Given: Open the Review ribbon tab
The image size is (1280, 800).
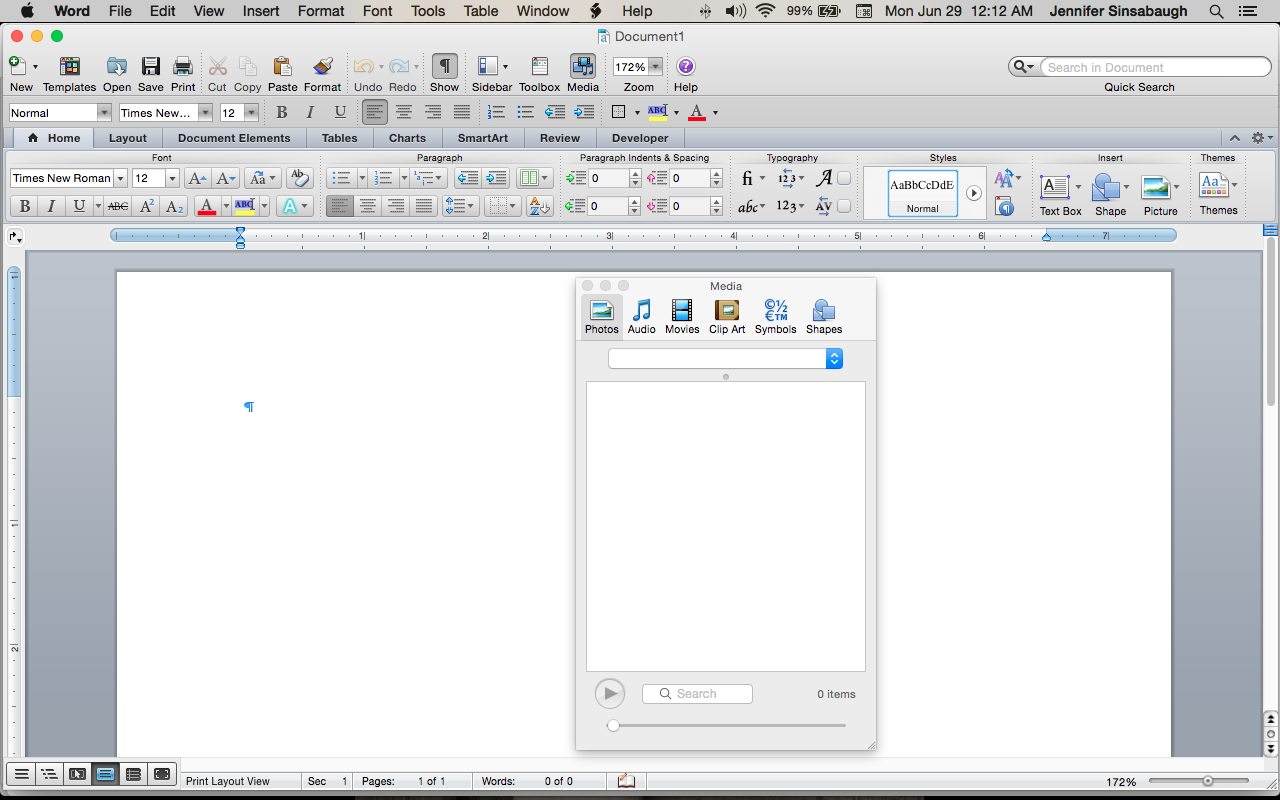Looking at the screenshot, I should pyautogui.click(x=560, y=138).
